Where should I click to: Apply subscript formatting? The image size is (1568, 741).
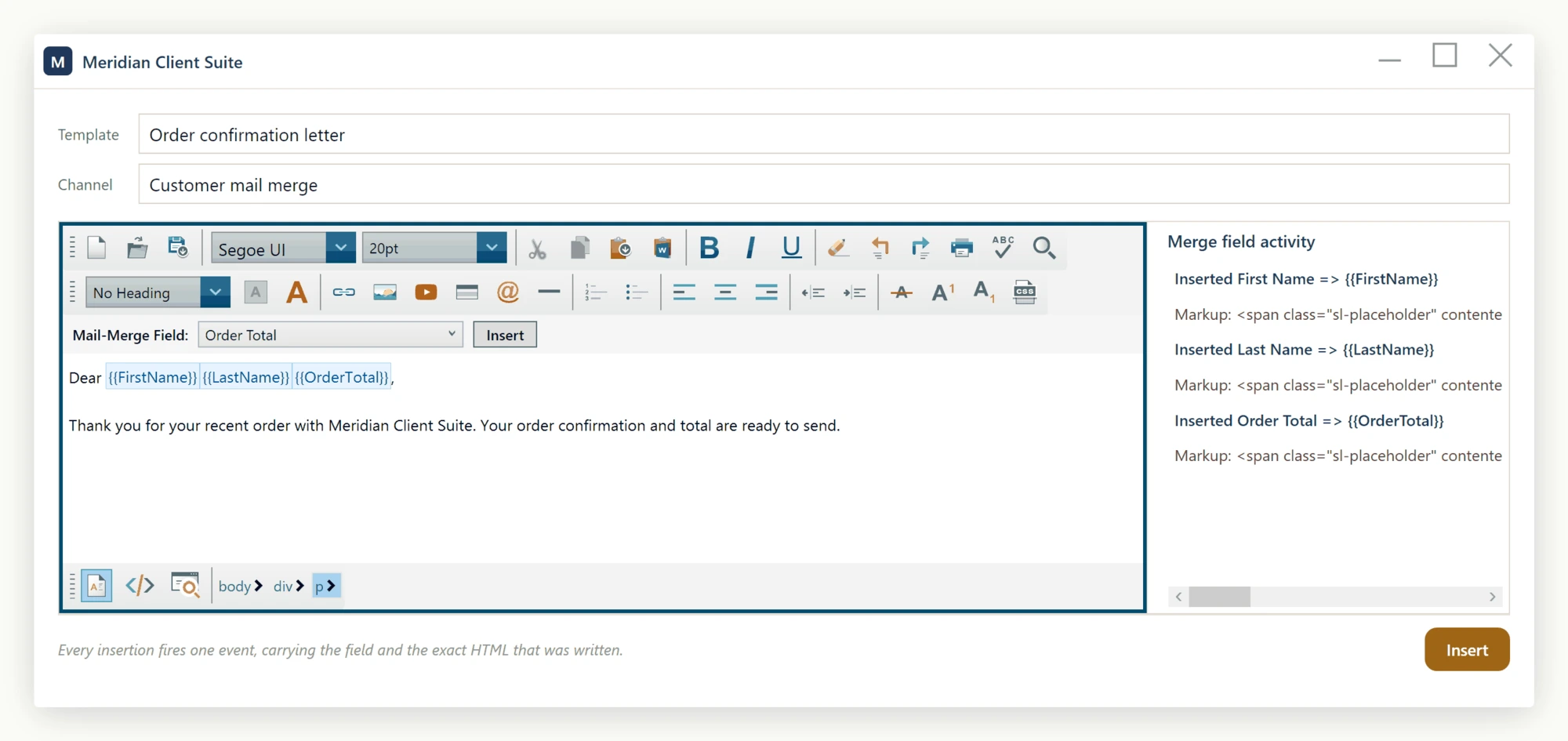point(983,292)
